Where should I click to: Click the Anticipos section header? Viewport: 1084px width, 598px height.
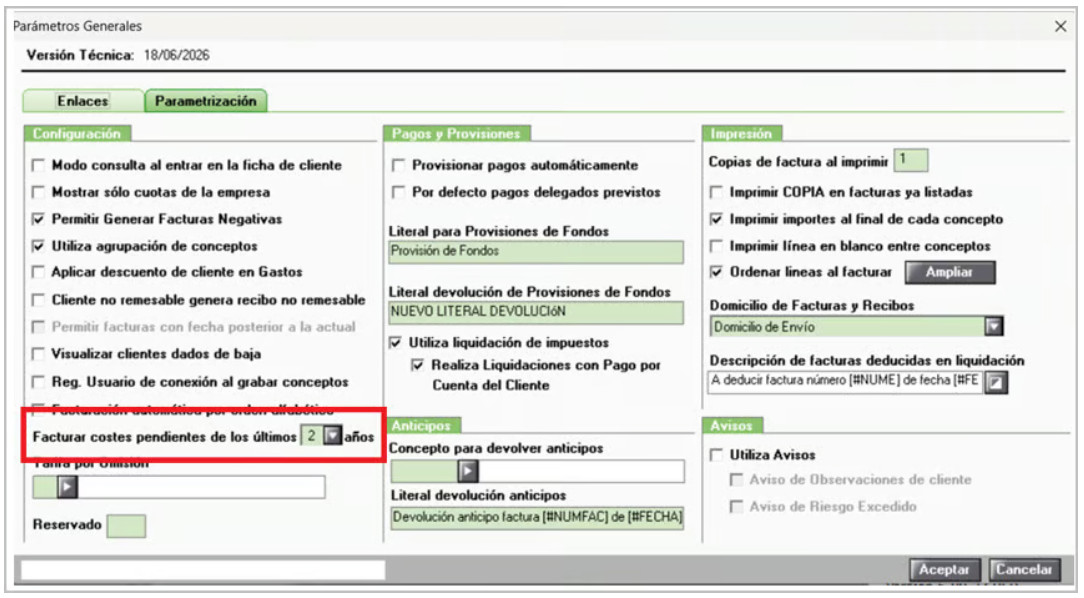coord(421,426)
